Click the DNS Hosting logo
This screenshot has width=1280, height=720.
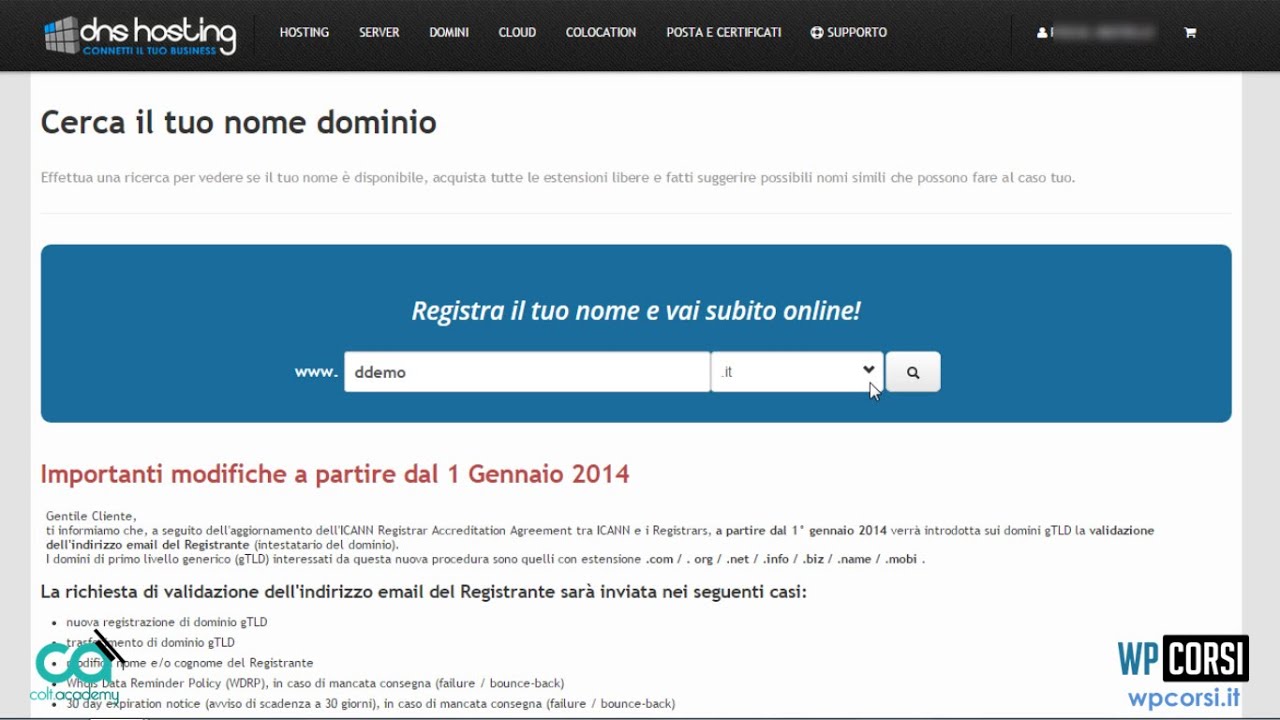(140, 35)
